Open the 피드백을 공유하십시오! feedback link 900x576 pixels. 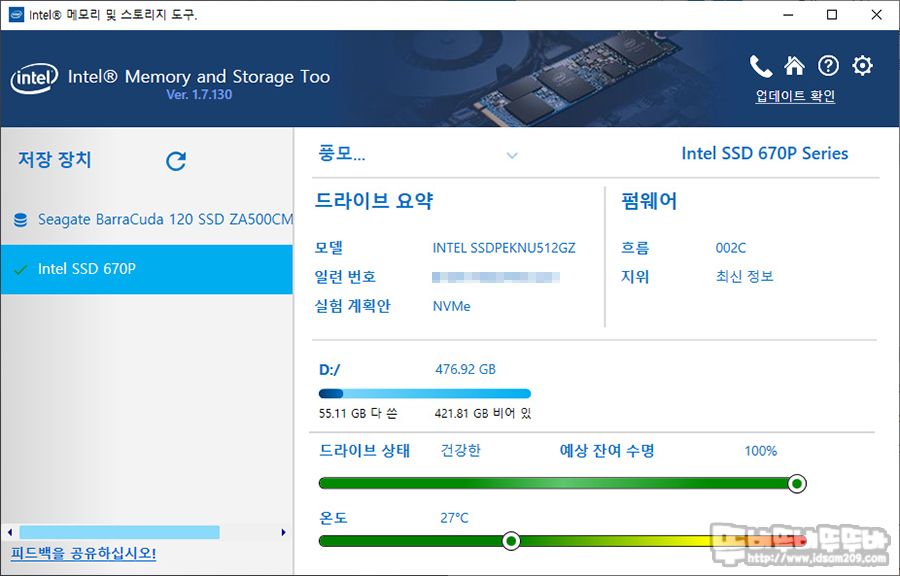point(84,553)
